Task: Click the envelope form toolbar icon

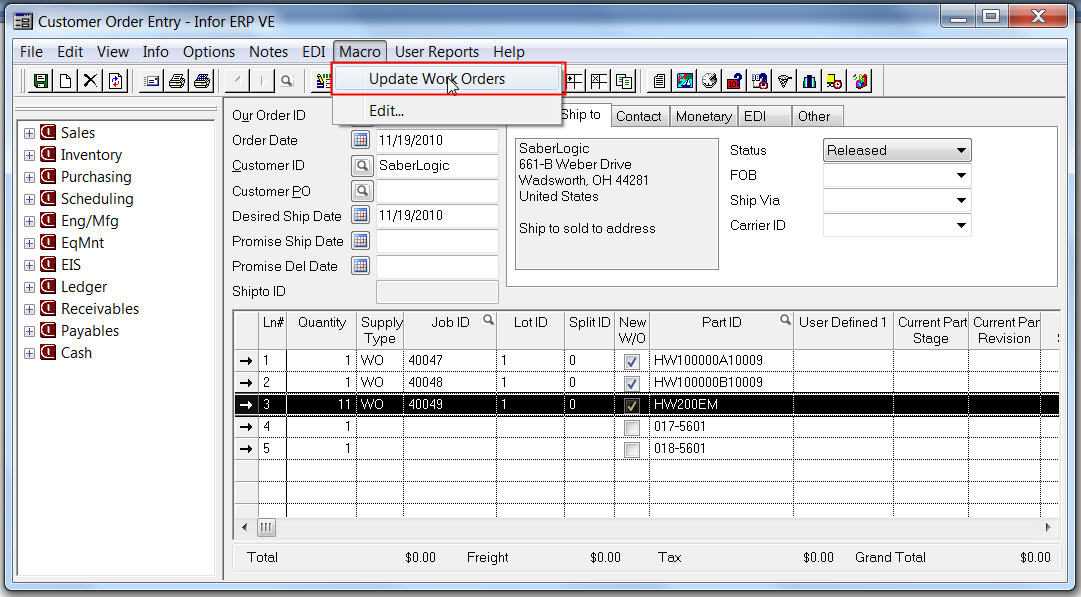Action: [152, 81]
